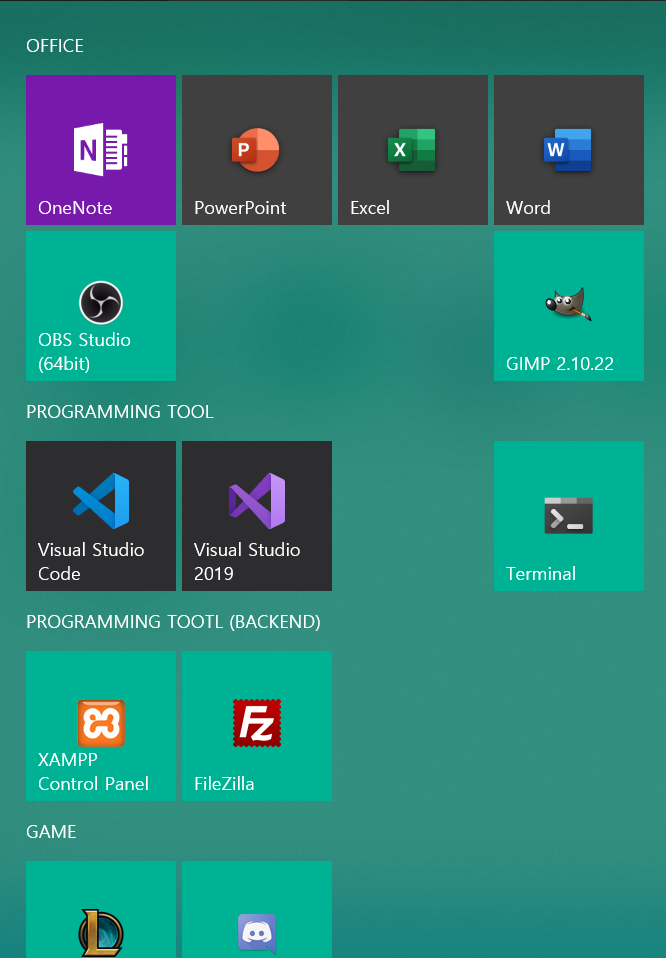Launch PowerPoint from its tile
This screenshot has width=666, height=958.
257,150
